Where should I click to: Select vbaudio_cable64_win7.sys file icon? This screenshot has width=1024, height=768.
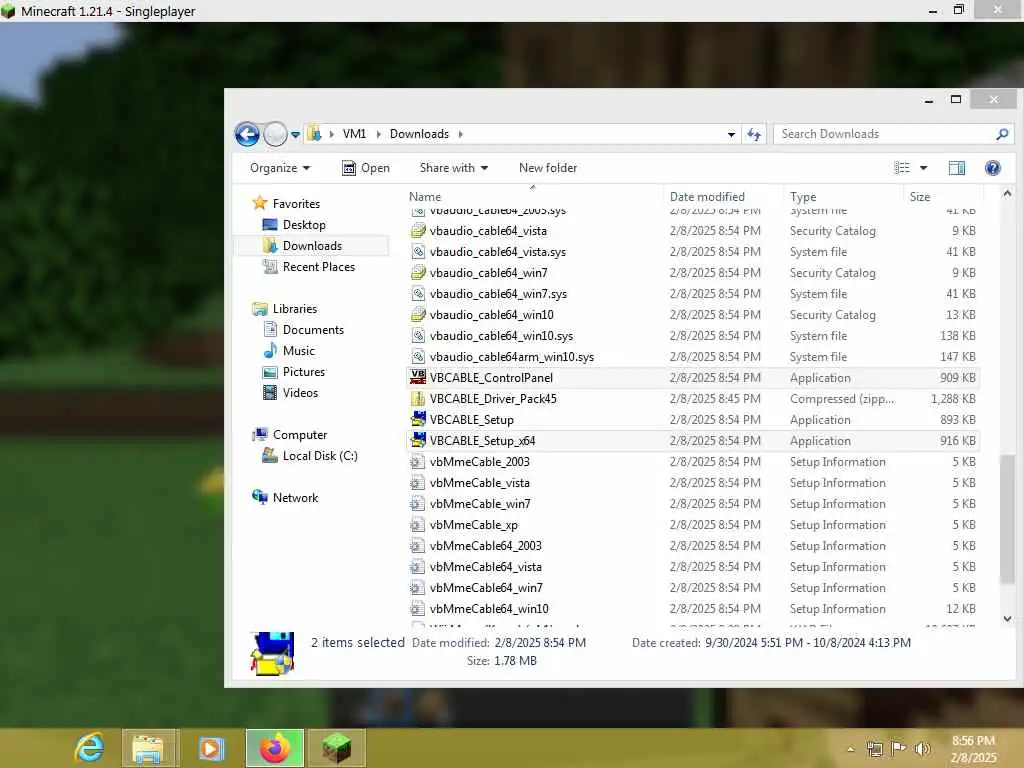point(418,294)
